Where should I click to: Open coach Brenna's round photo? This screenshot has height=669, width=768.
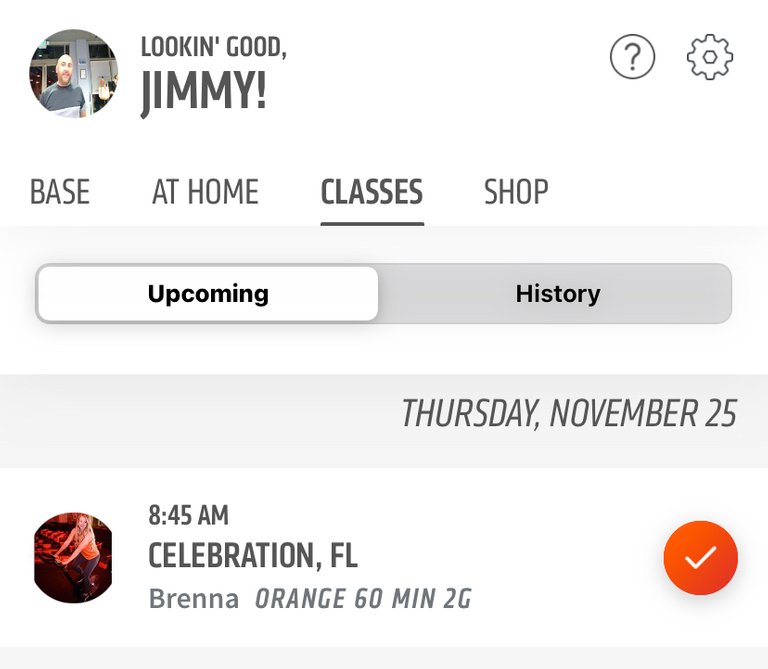(73, 557)
